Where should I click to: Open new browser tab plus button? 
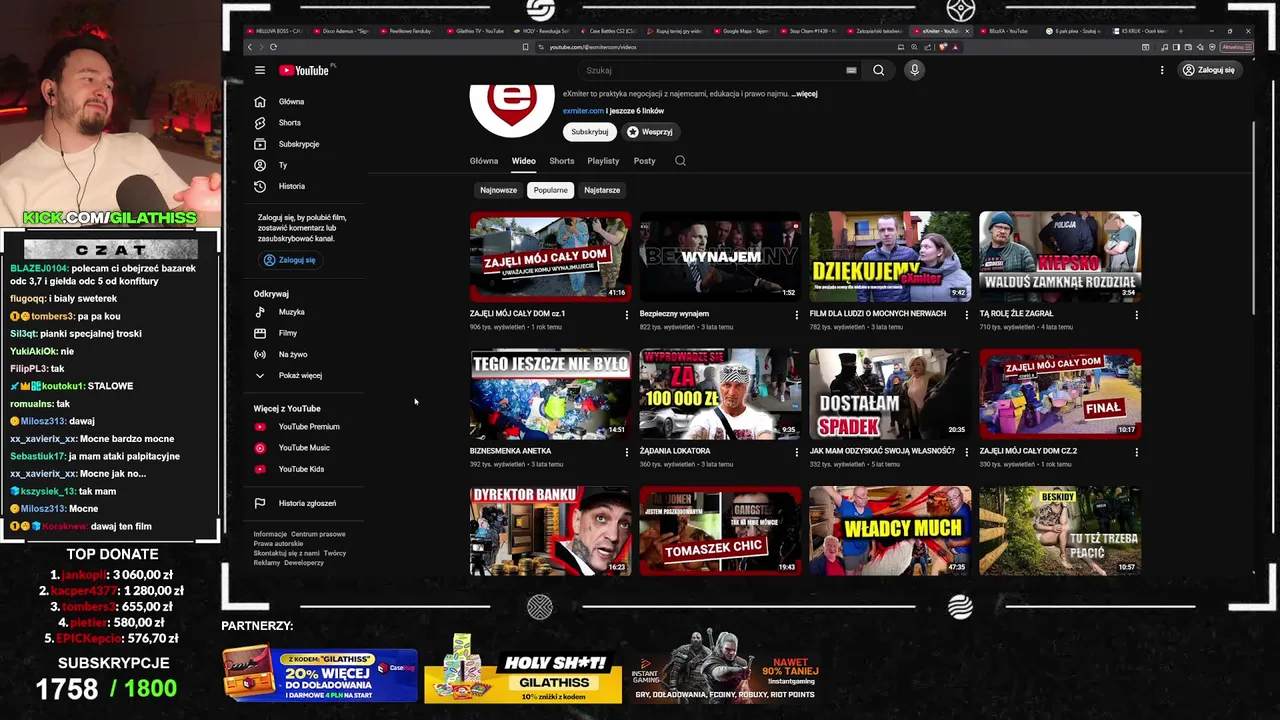tap(1181, 31)
